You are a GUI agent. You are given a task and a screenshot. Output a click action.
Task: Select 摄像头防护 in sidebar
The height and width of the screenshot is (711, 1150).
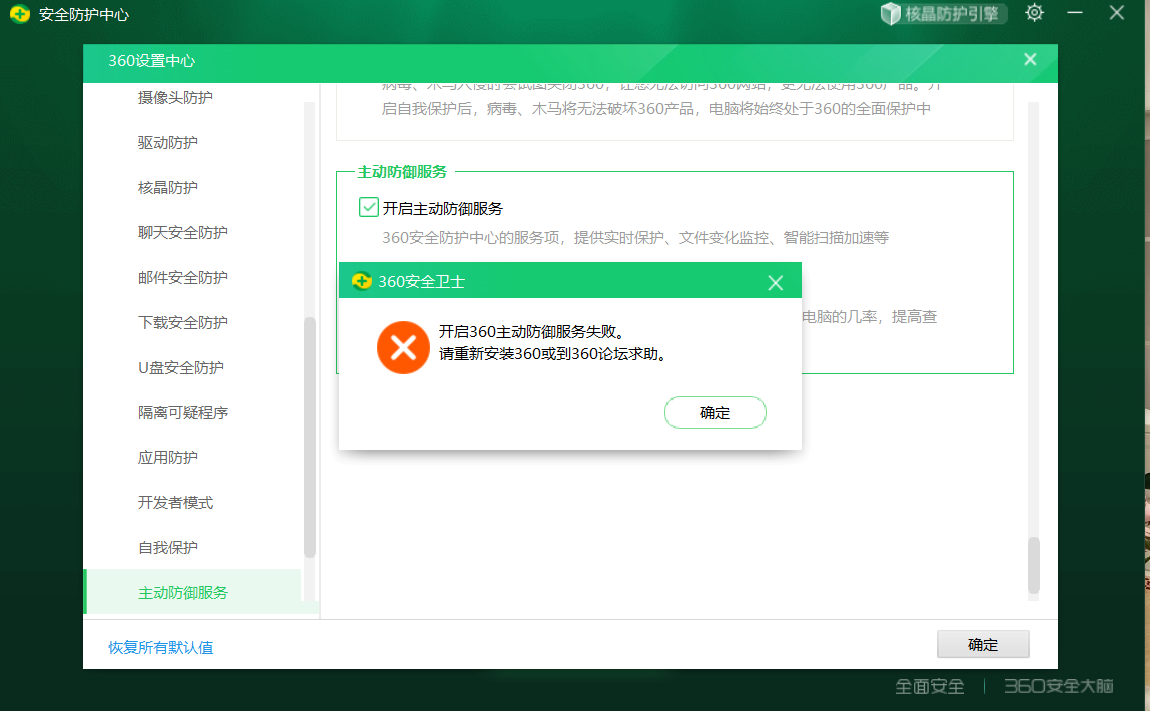tap(175, 98)
